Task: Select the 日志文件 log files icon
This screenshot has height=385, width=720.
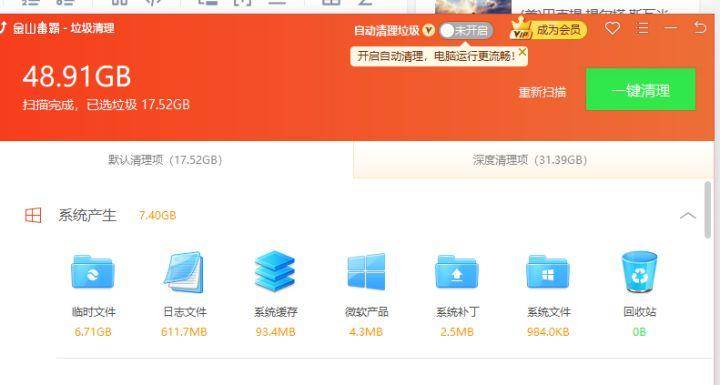Action: point(184,272)
